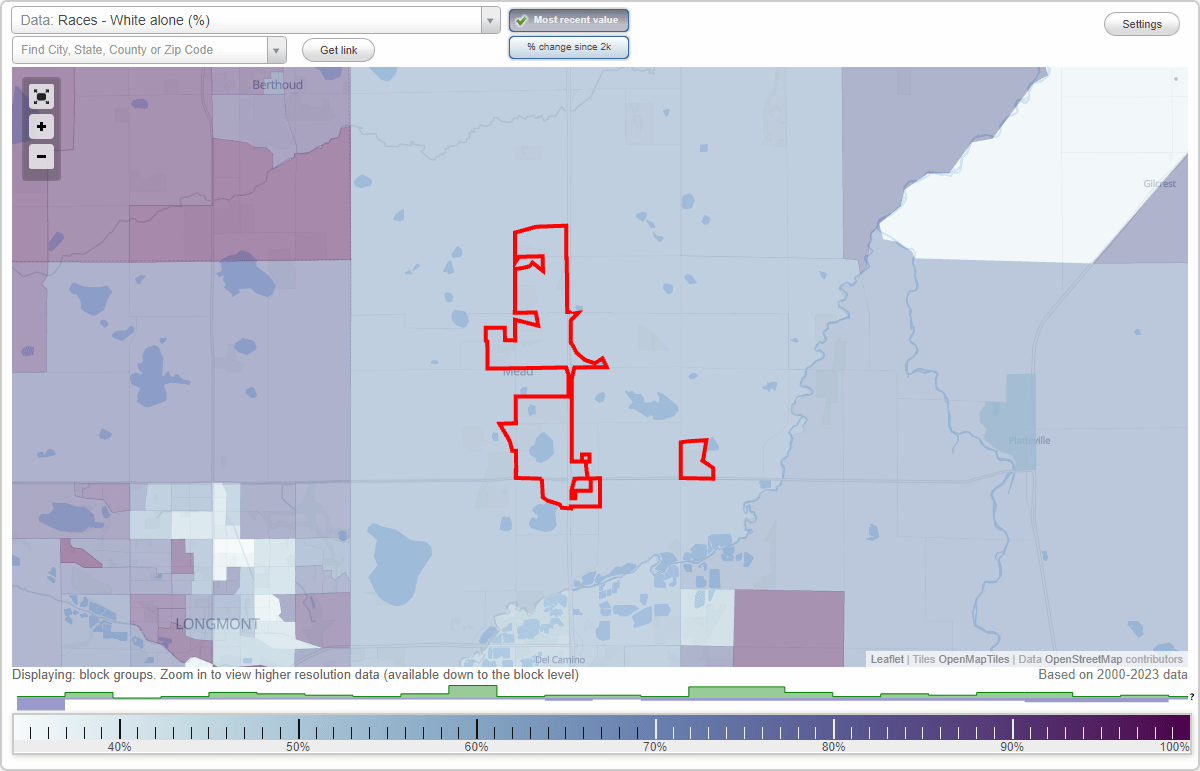Select the % change since 2k tab
Image resolution: width=1200 pixels, height=771 pixels.
(x=568, y=46)
